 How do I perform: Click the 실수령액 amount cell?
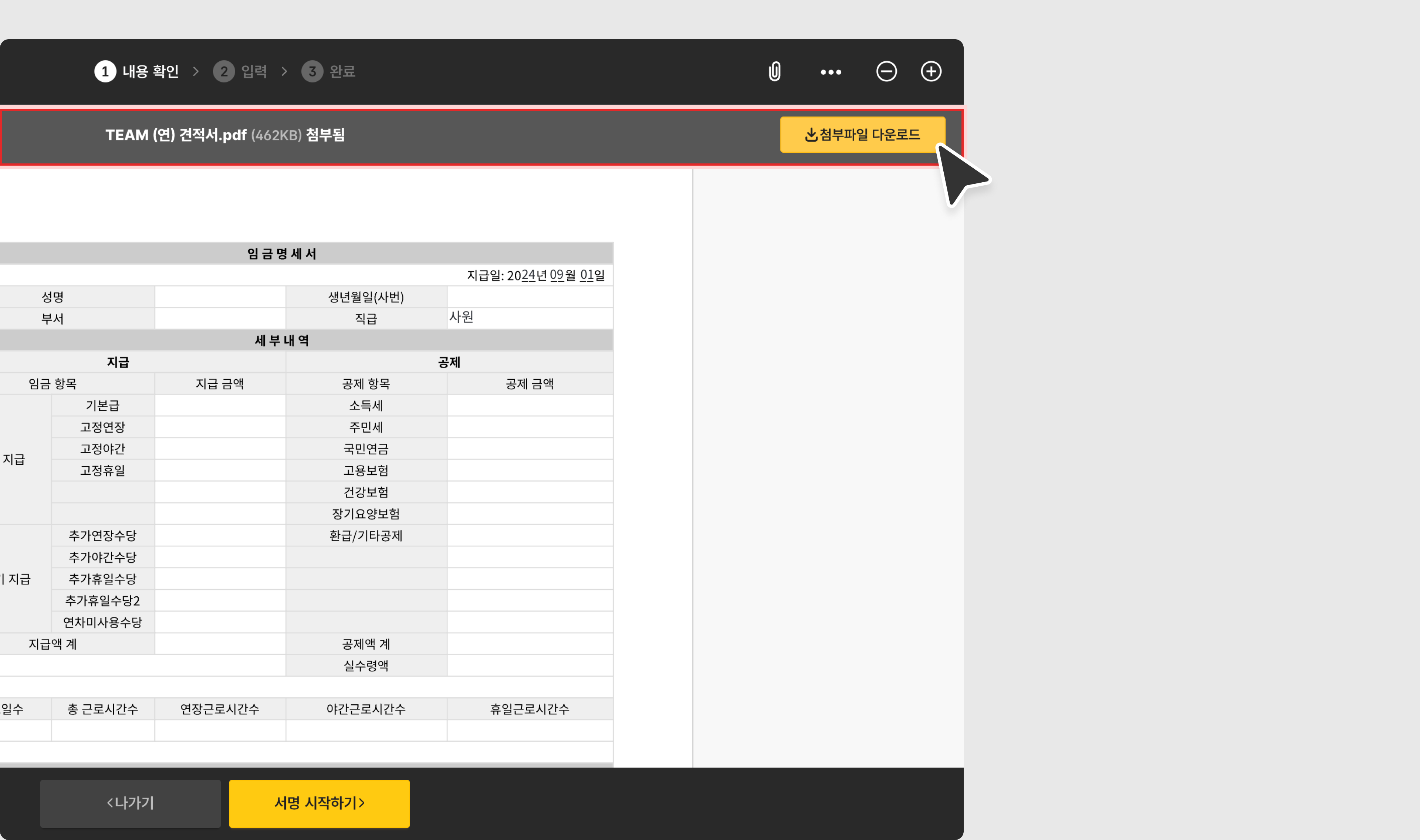[529, 665]
